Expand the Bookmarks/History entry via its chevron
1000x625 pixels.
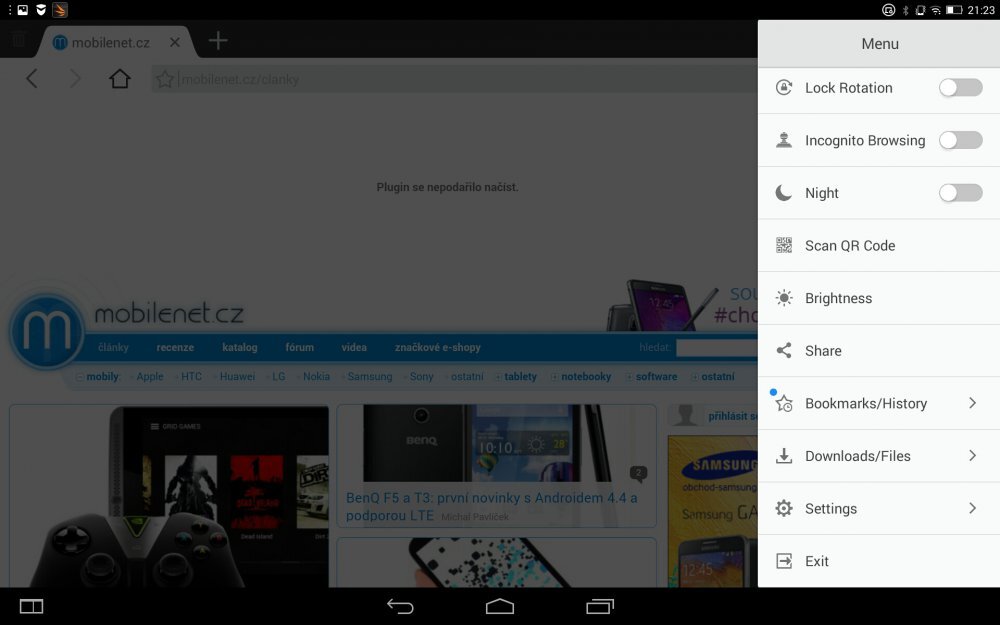(970, 403)
